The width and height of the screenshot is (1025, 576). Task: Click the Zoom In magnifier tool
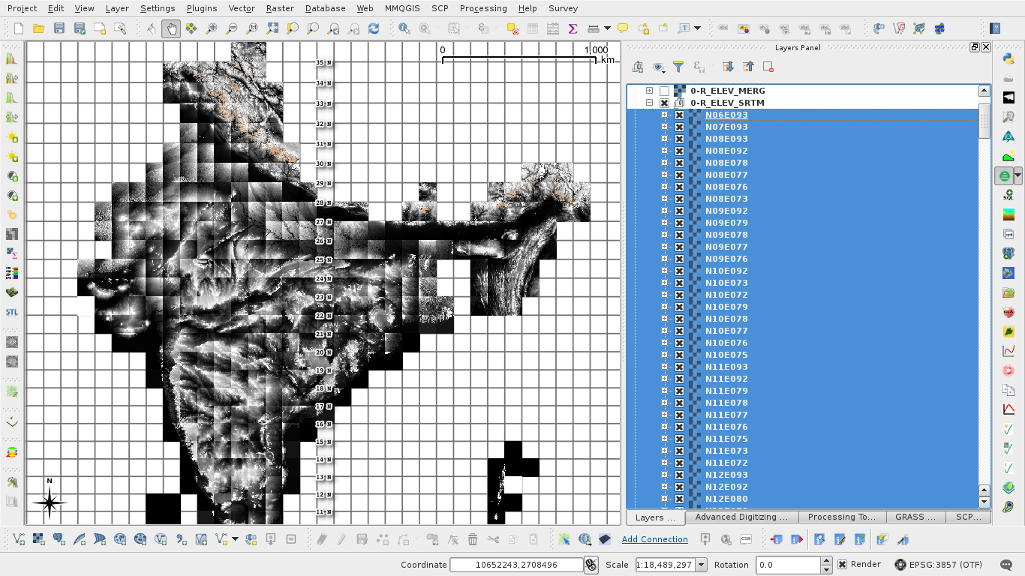211,28
